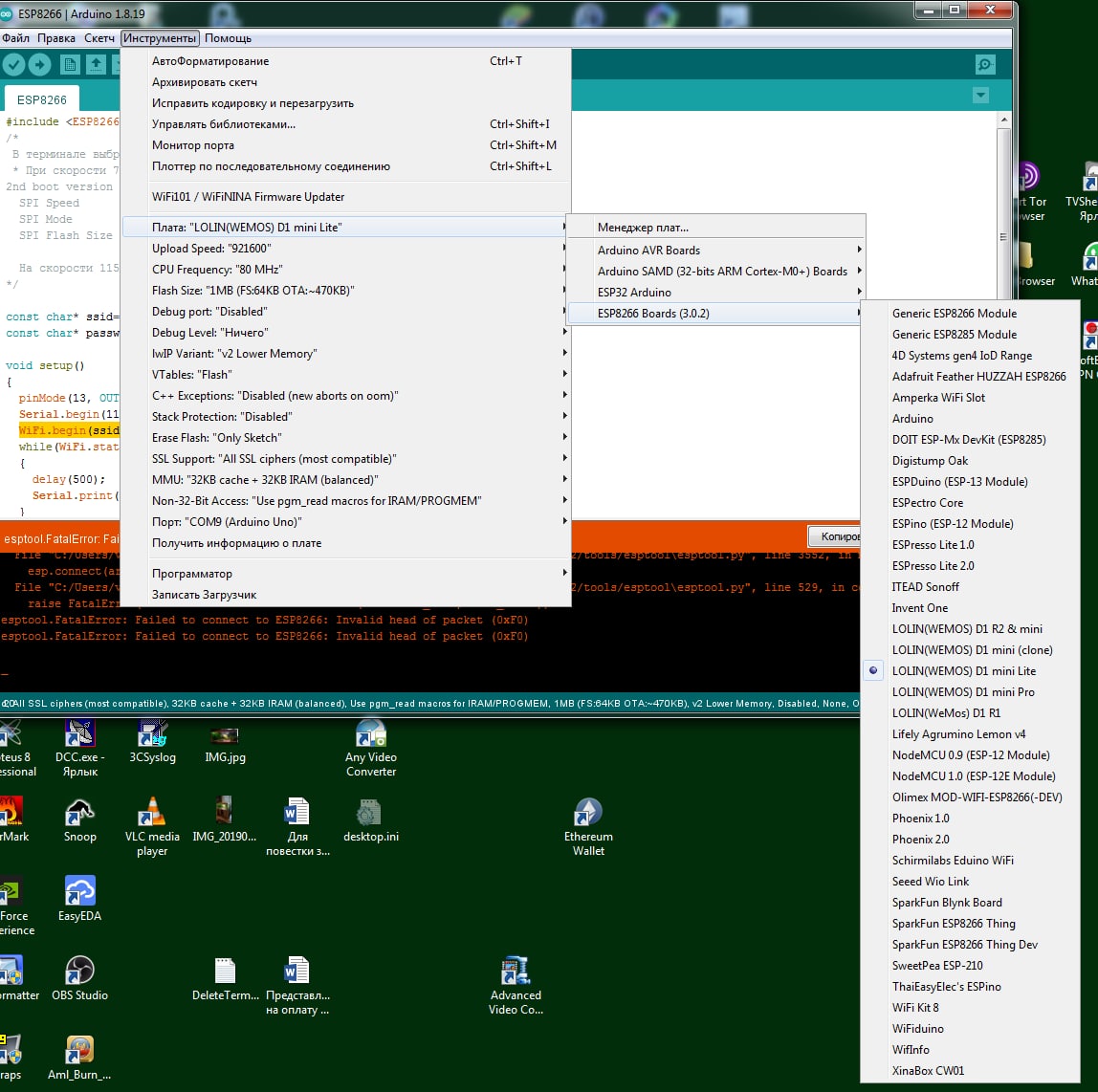Open the Файл menu
The height and width of the screenshot is (1092, 1098).
[15, 38]
